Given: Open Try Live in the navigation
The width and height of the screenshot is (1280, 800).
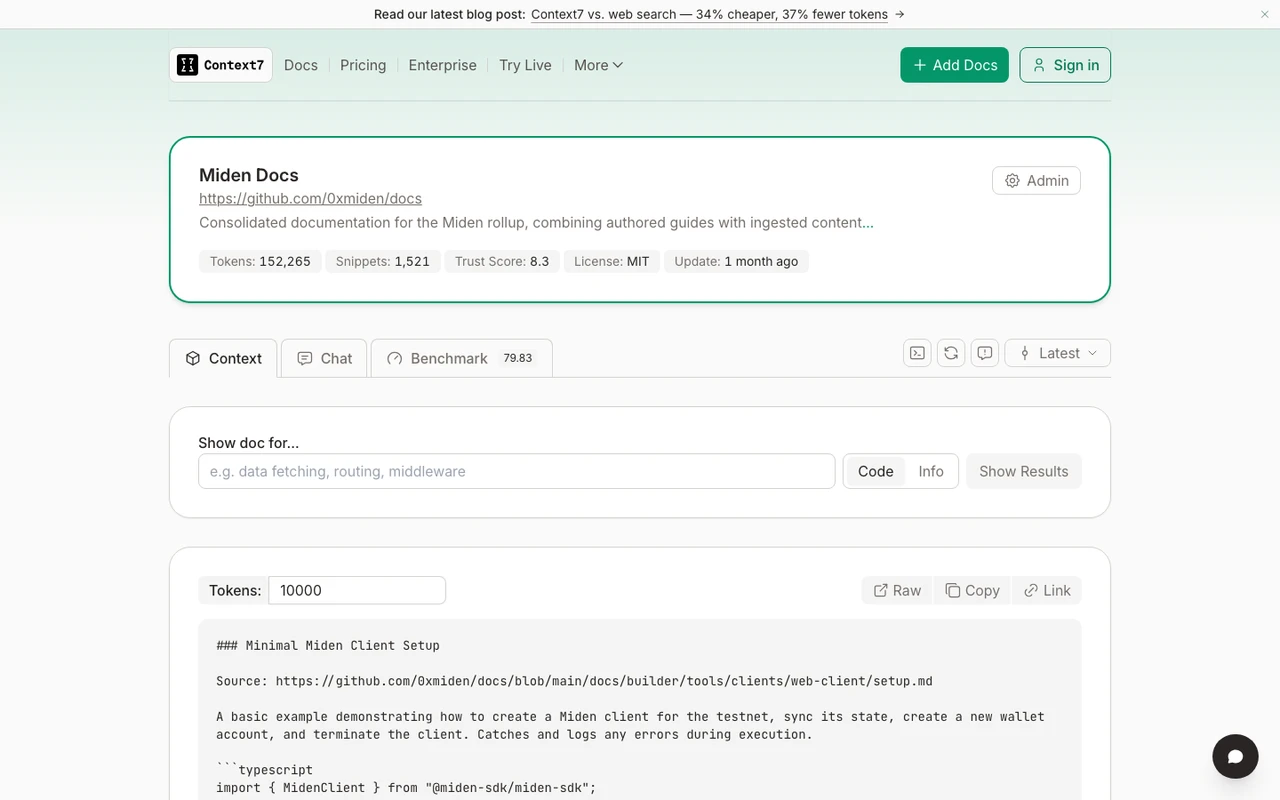Looking at the screenshot, I should [x=525, y=65].
